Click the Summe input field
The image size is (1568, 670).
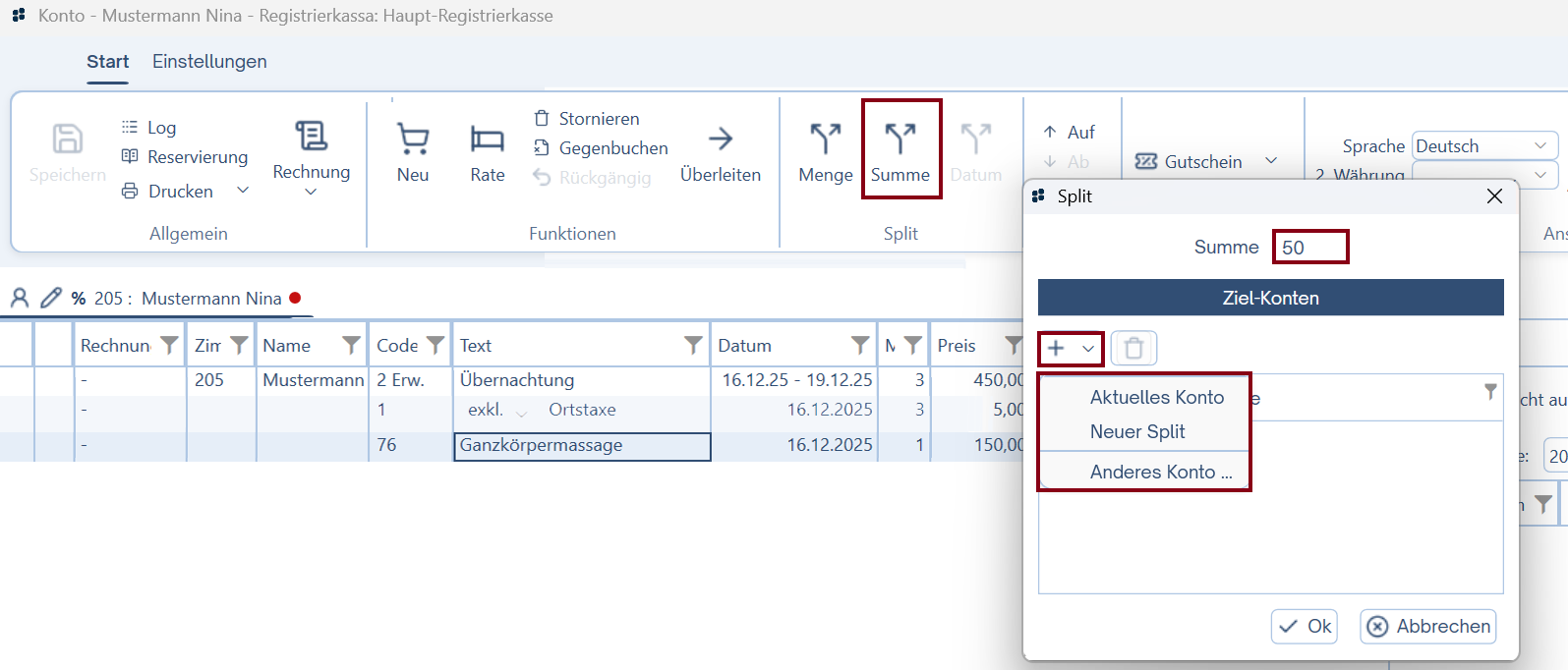click(x=1309, y=248)
